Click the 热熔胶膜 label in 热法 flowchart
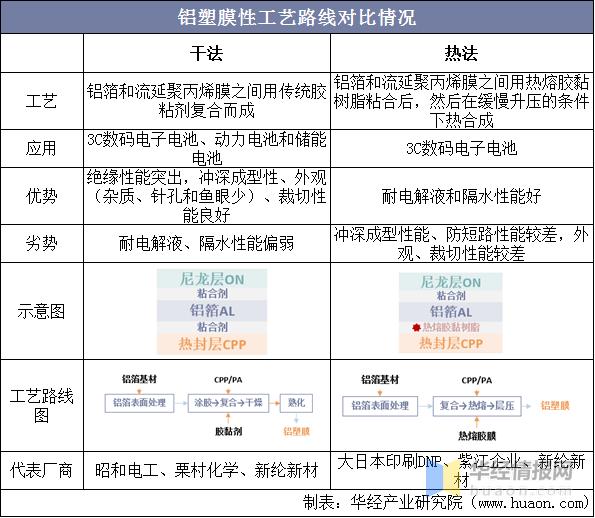The width and height of the screenshot is (595, 518). point(477,436)
